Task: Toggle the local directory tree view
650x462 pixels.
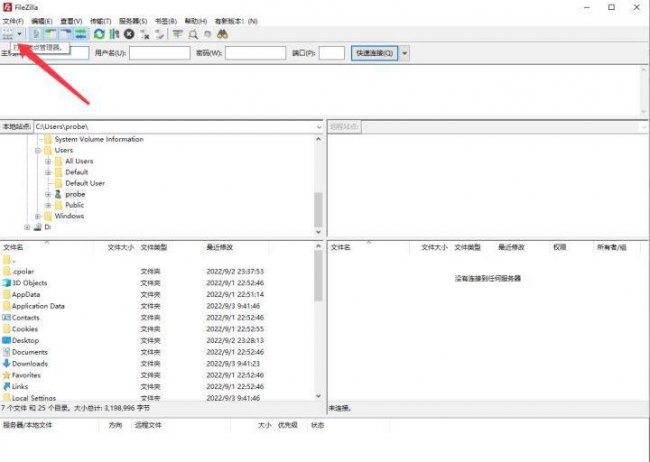Action: (x=51, y=34)
